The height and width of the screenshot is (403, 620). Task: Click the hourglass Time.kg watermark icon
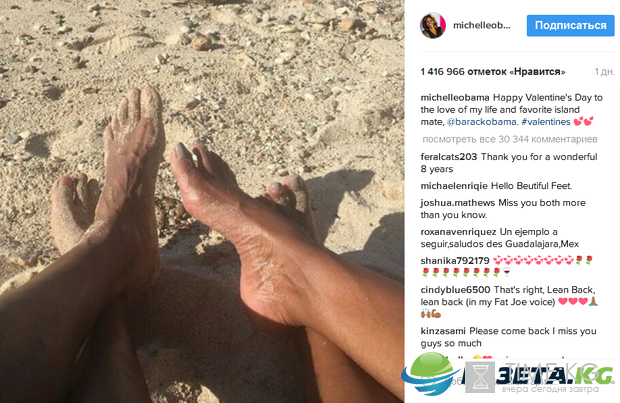click(480, 377)
